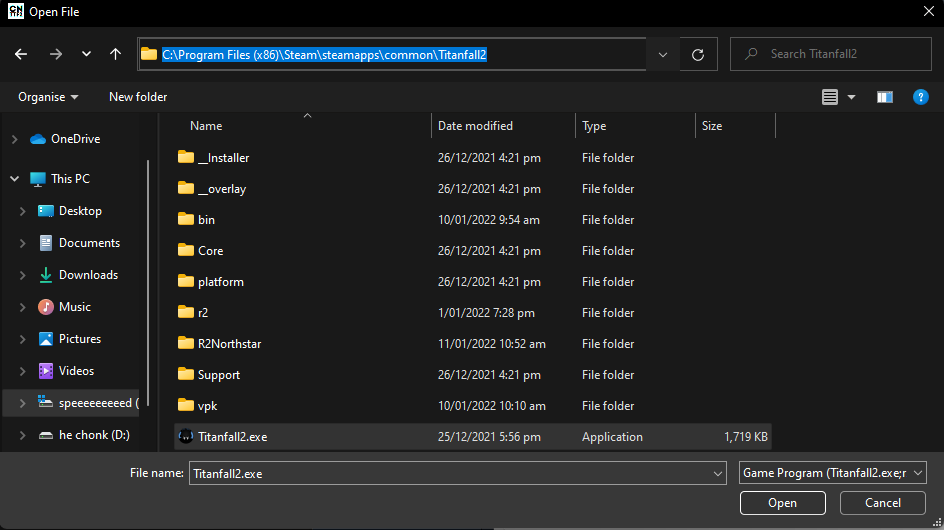Click the Search Titanfall2 field
944x530 pixels.
pos(840,54)
